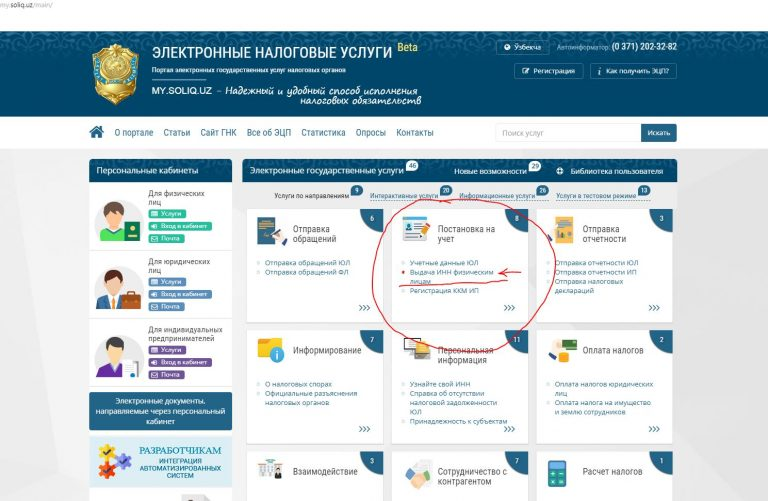Click Почта button for legal entities
Viewport: 768px width, 501px height.
(x=166, y=306)
